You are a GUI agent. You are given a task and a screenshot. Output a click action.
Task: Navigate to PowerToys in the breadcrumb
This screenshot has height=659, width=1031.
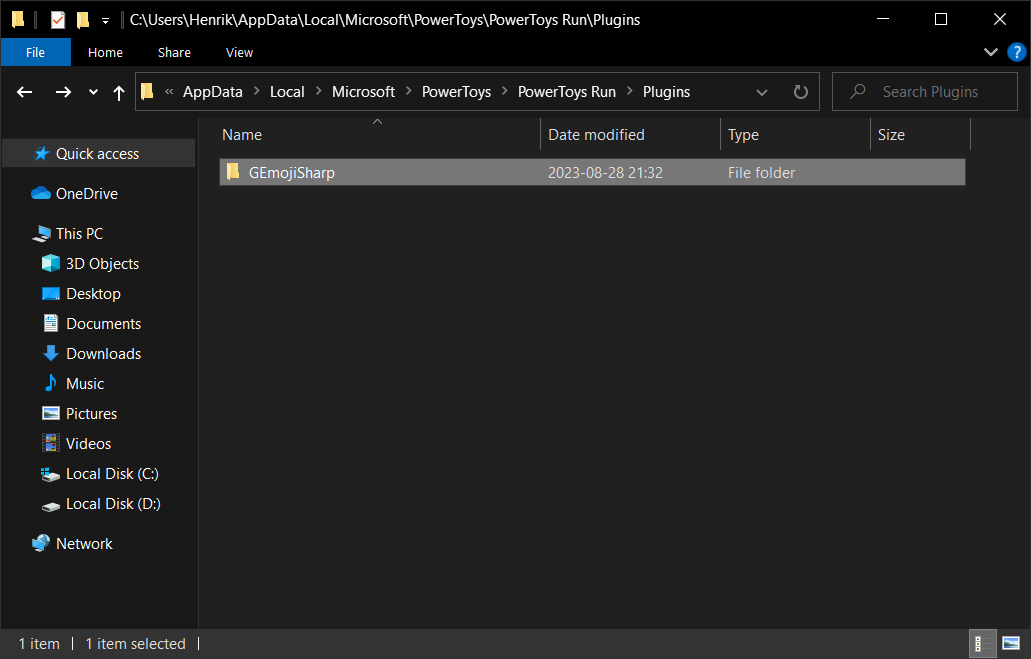click(x=456, y=92)
